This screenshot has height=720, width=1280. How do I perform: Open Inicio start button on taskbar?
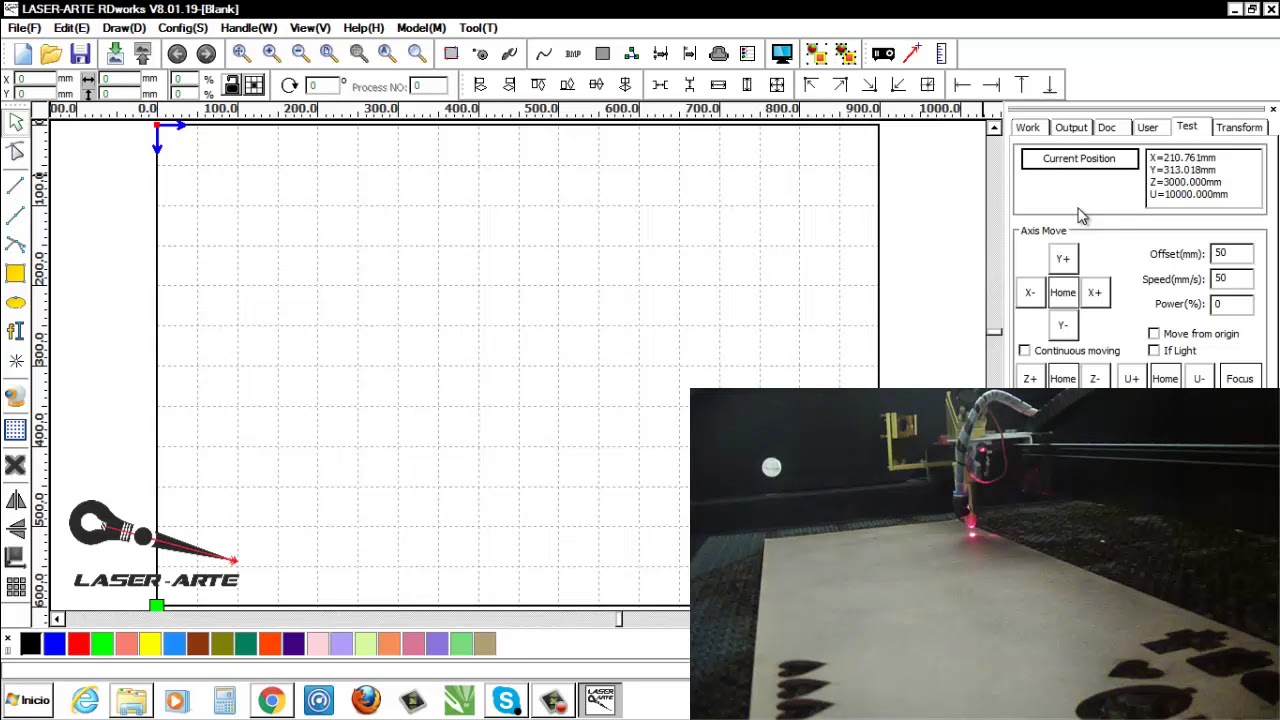coord(27,700)
